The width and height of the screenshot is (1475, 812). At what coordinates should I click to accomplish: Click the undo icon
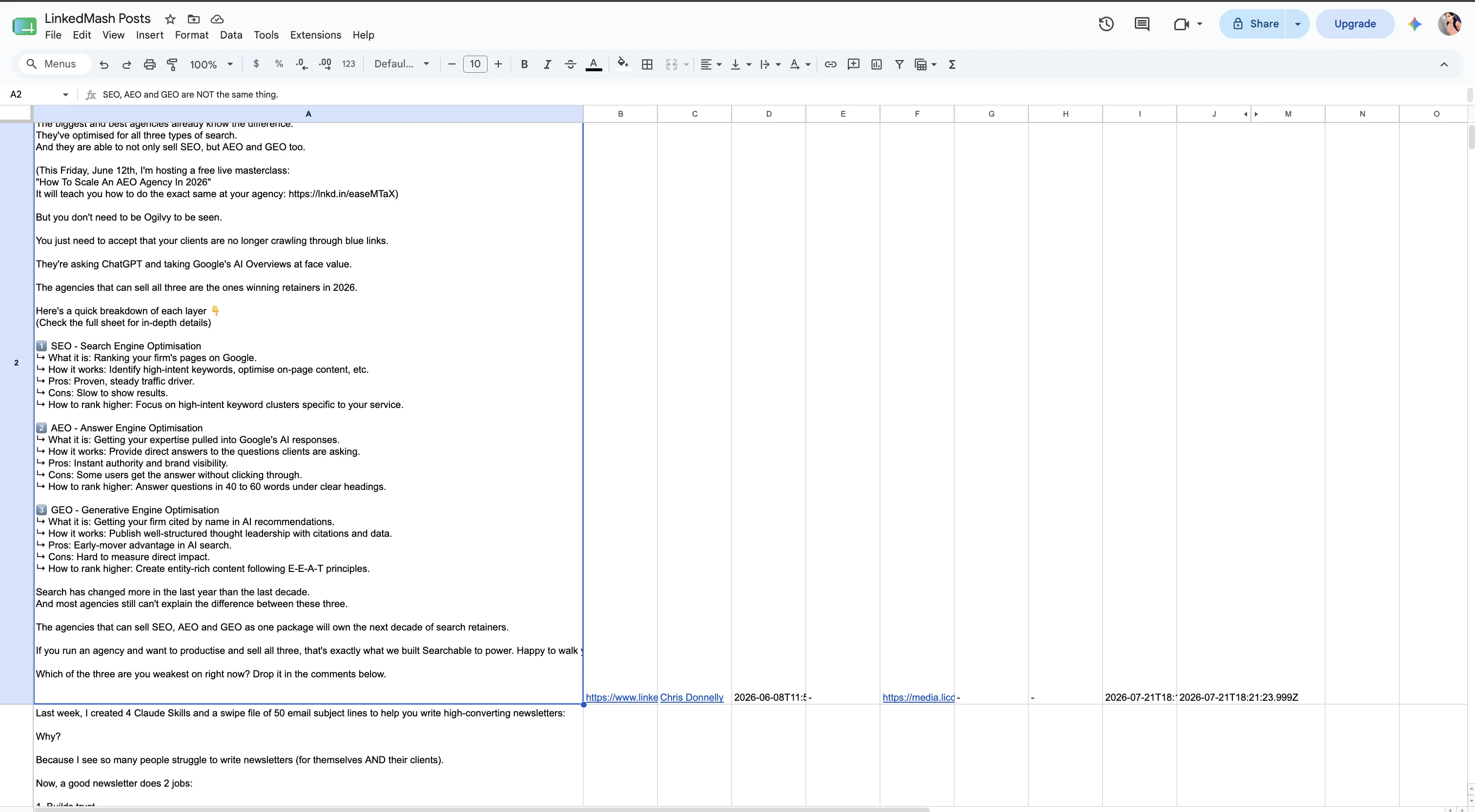[103, 65]
